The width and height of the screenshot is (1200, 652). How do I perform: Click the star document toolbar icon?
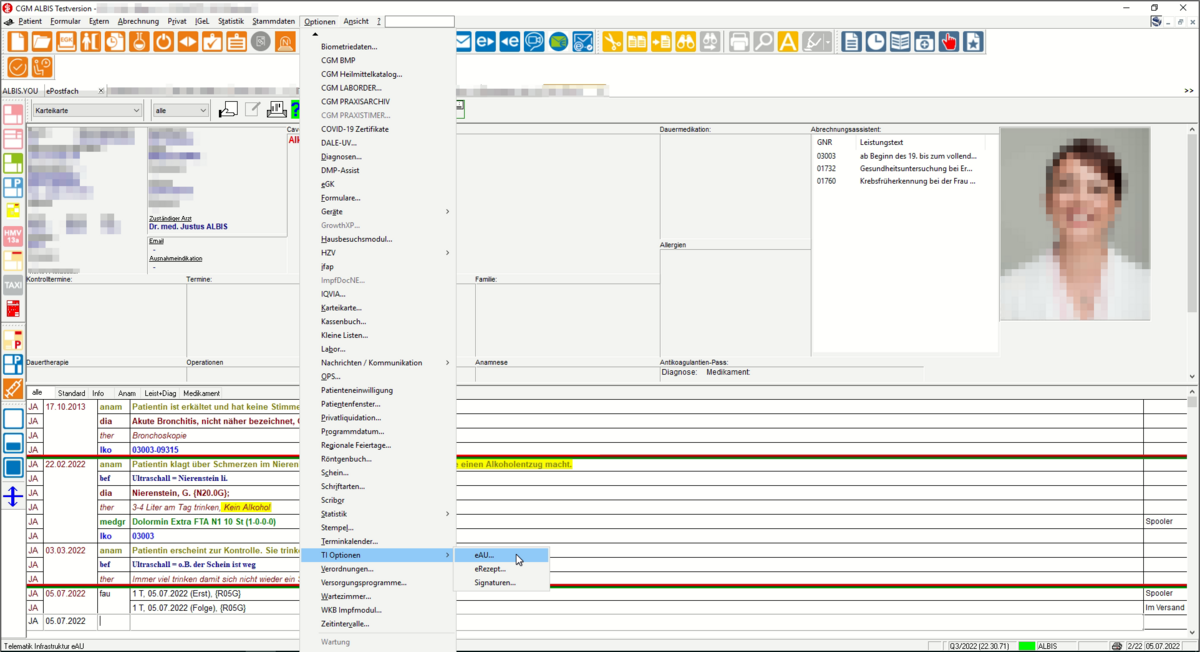tap(973, 42)
